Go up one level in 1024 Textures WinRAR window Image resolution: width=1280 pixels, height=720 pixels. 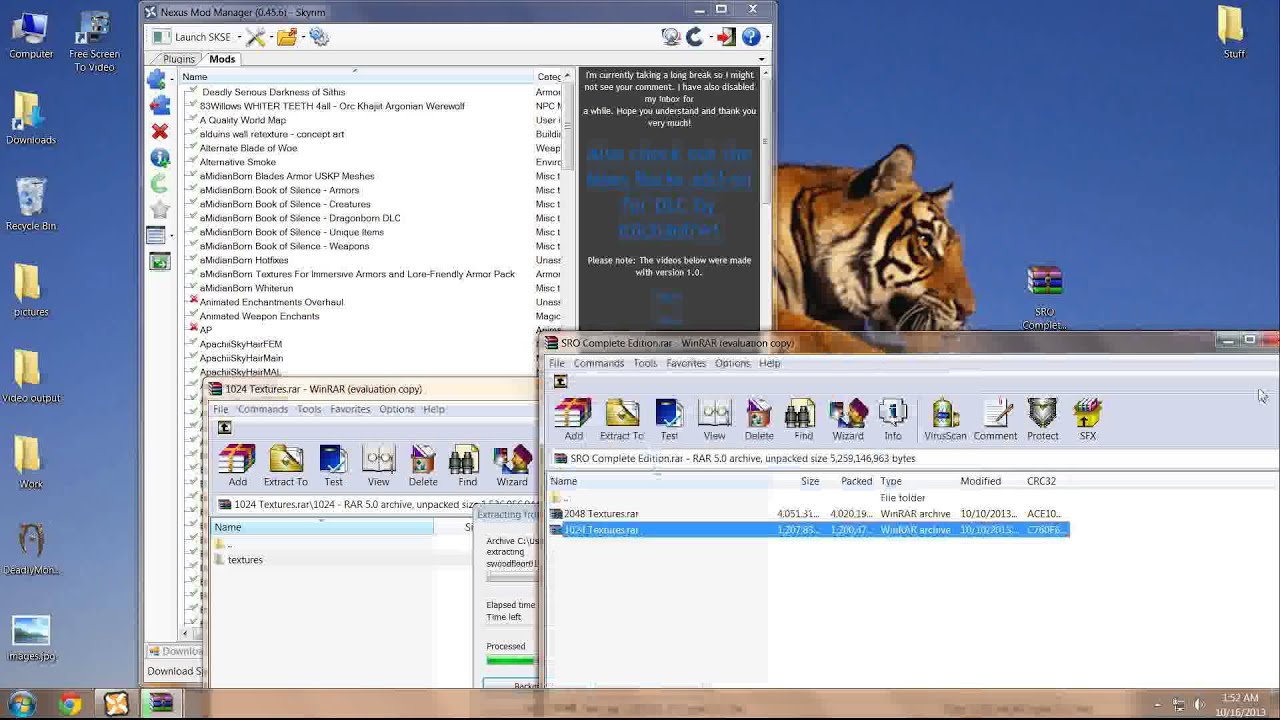click(x=225, y=427)
